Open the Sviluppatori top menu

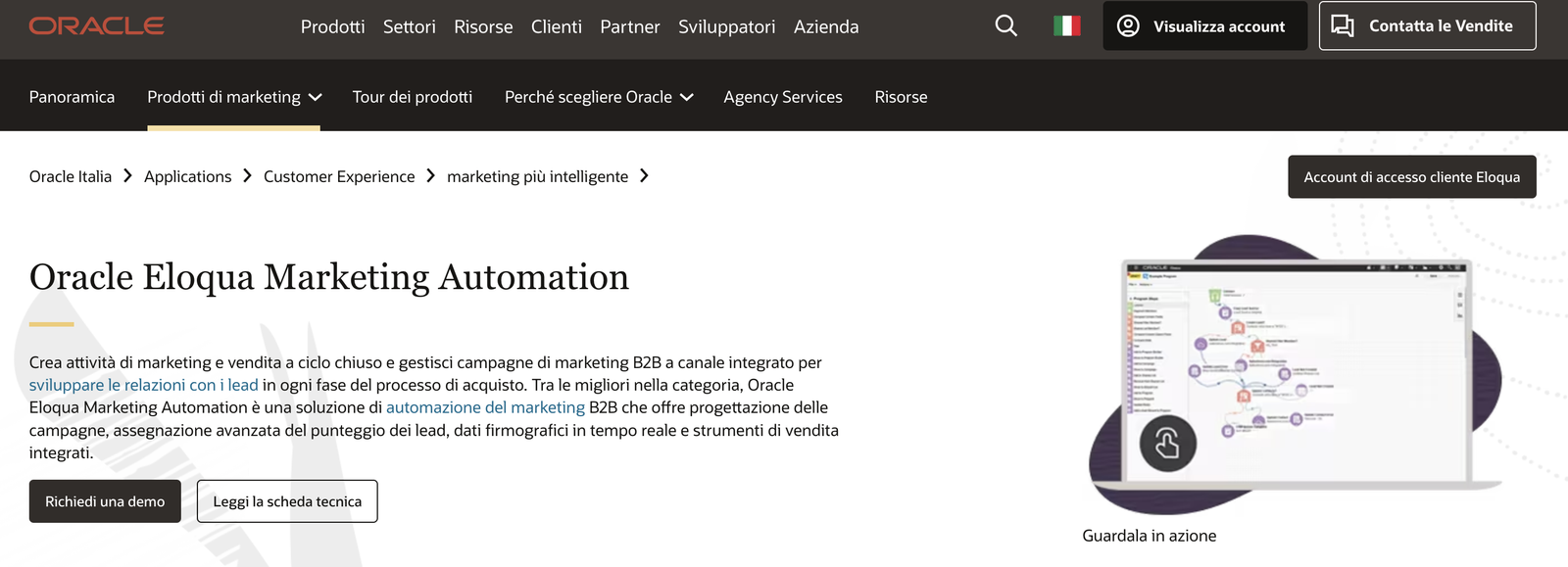[726, 27]
